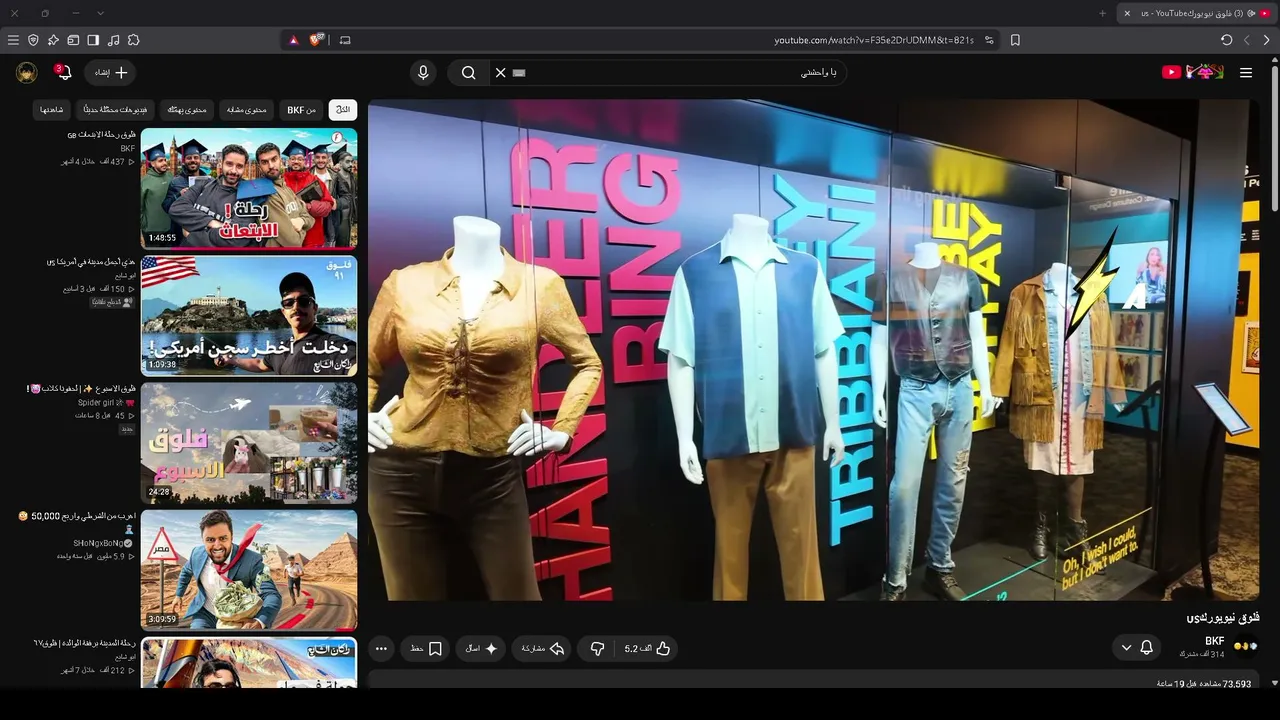The image size is (1280, 720).
Task: Open the فلوق الاسبوع video thumbnail
Action: point(249,442)
